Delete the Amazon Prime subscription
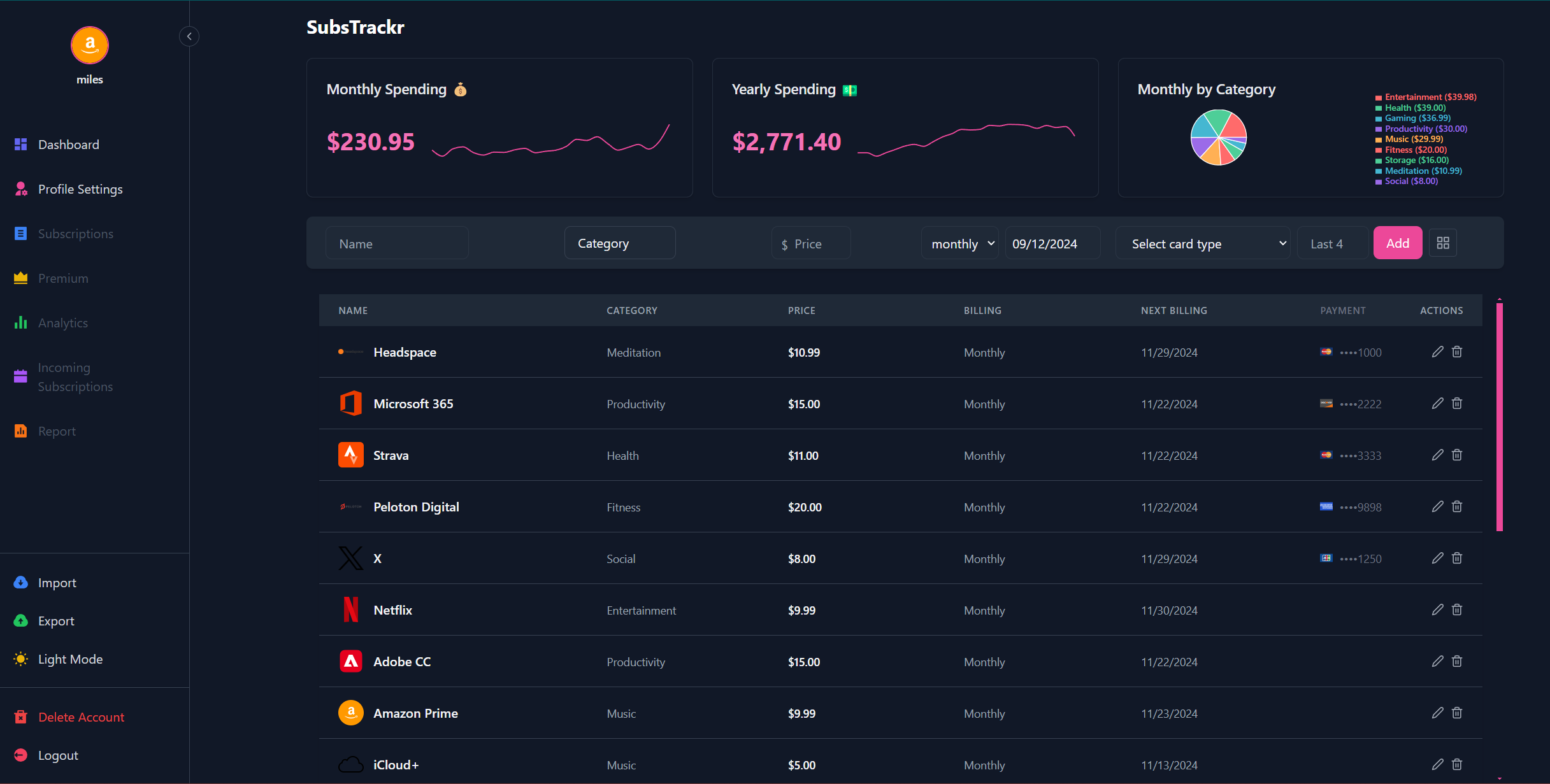 click(1457, 713)
